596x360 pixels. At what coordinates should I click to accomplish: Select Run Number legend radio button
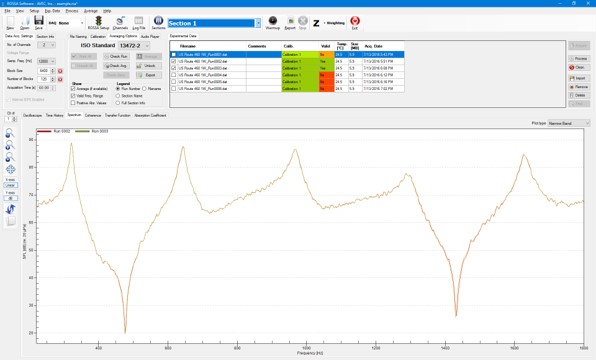118,89
